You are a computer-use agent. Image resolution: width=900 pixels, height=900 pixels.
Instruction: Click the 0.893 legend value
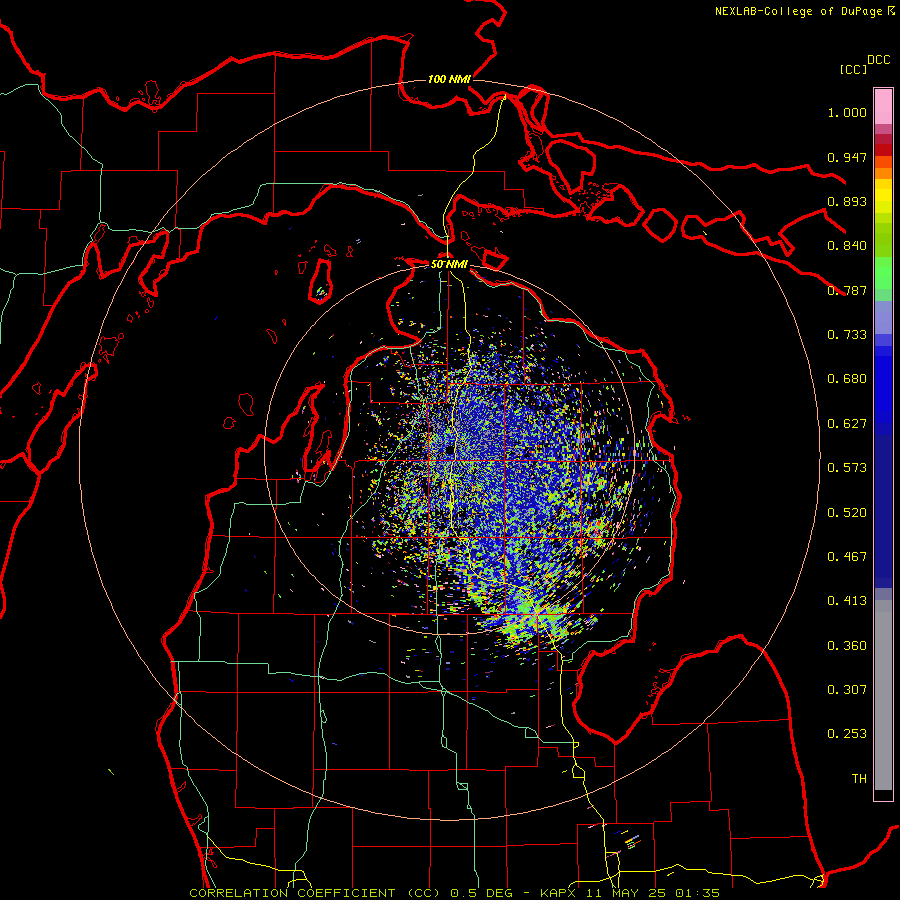(847, 201)
